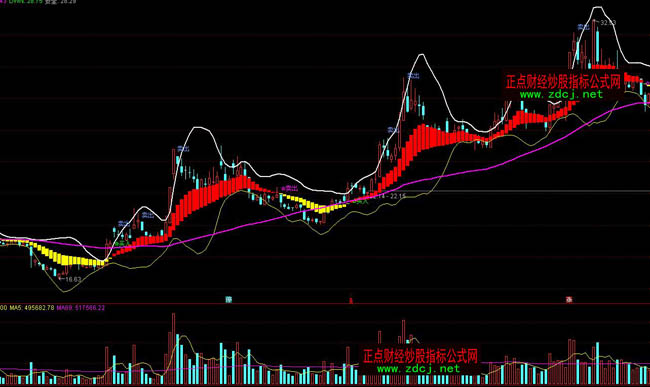This screenshot has height=387, width=650.
Task: Click the cyan info marker icon below the chart
Action: tap(228, 300)
